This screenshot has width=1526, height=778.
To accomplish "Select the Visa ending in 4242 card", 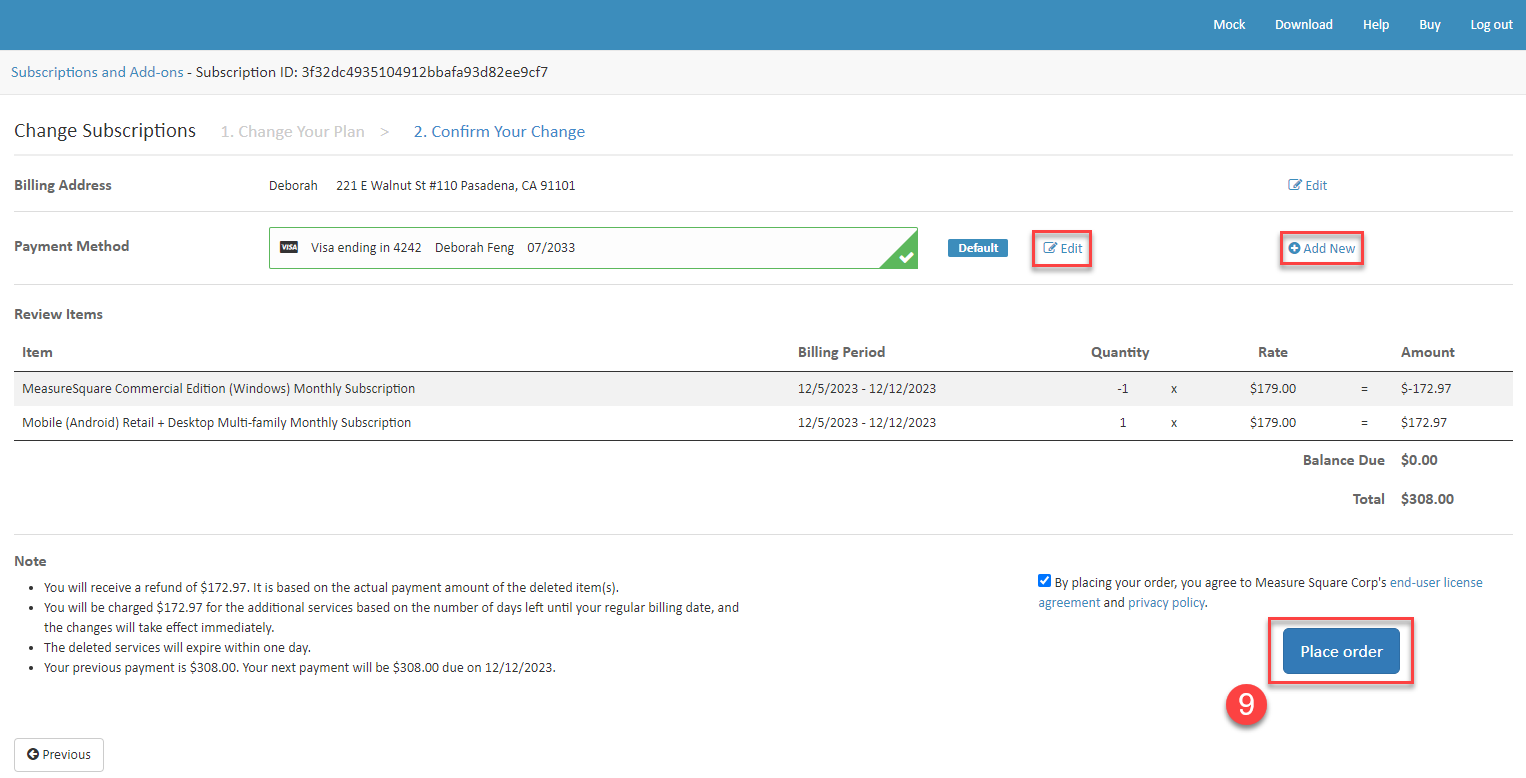I will [593, 248].
